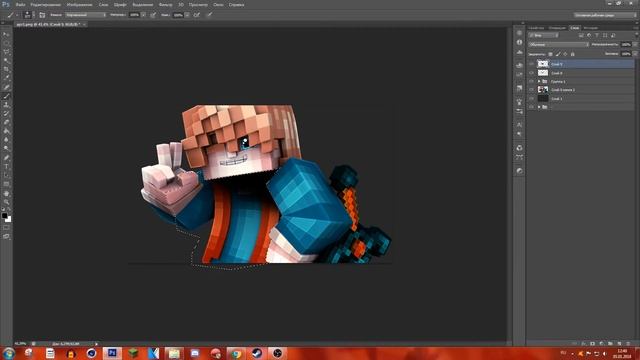Image resolution: width=640 pixels, height=360 pixels.
Task: Toggle pressure for size in options bar
Action: [x=209, y=15]
